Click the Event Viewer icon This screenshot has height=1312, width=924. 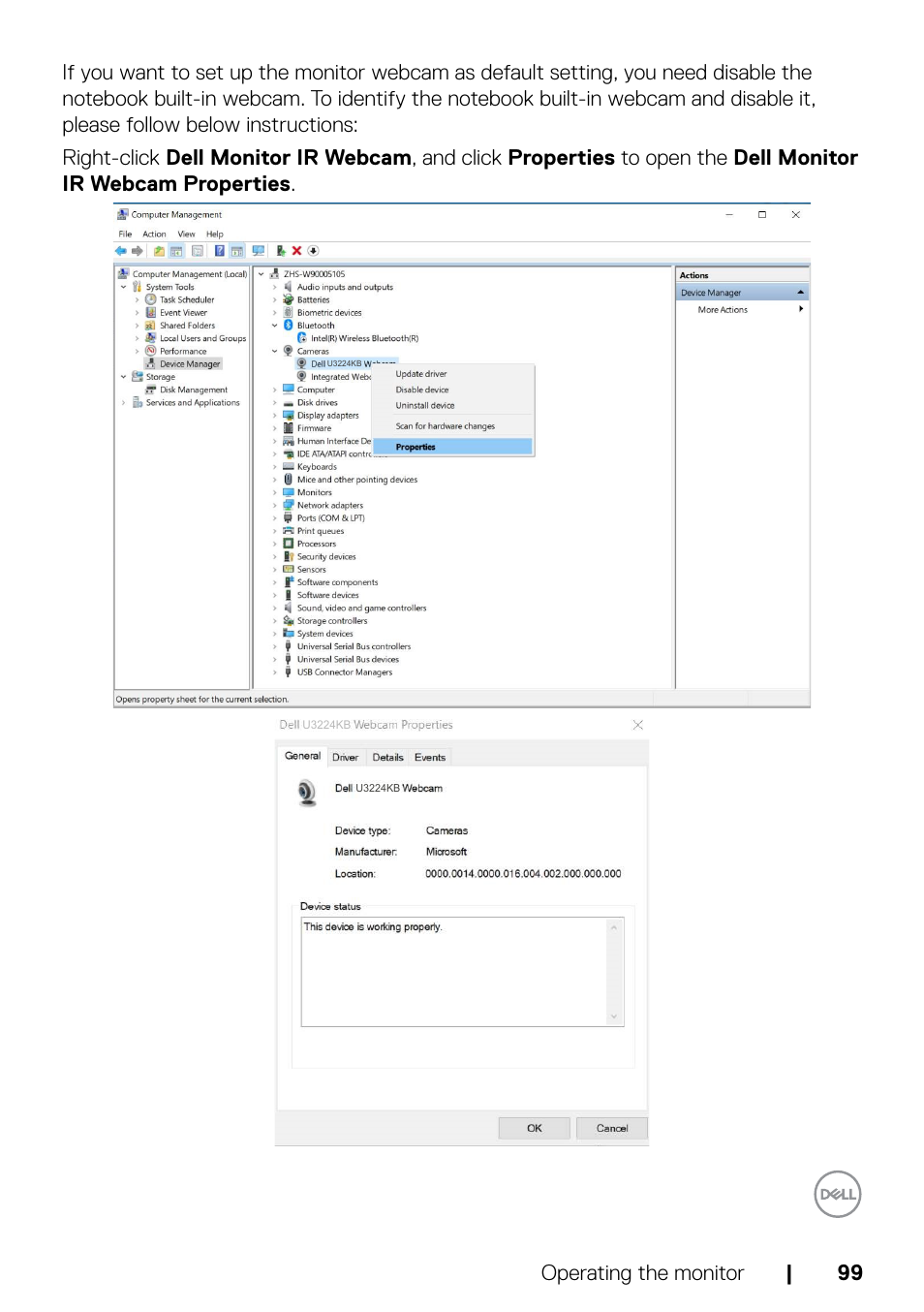coord(151,313)
